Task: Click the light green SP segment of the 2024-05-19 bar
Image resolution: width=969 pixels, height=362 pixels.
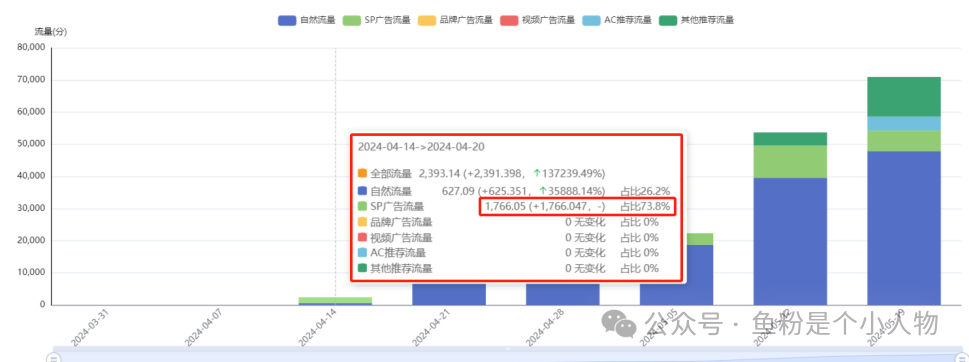Action: point(903,141)
